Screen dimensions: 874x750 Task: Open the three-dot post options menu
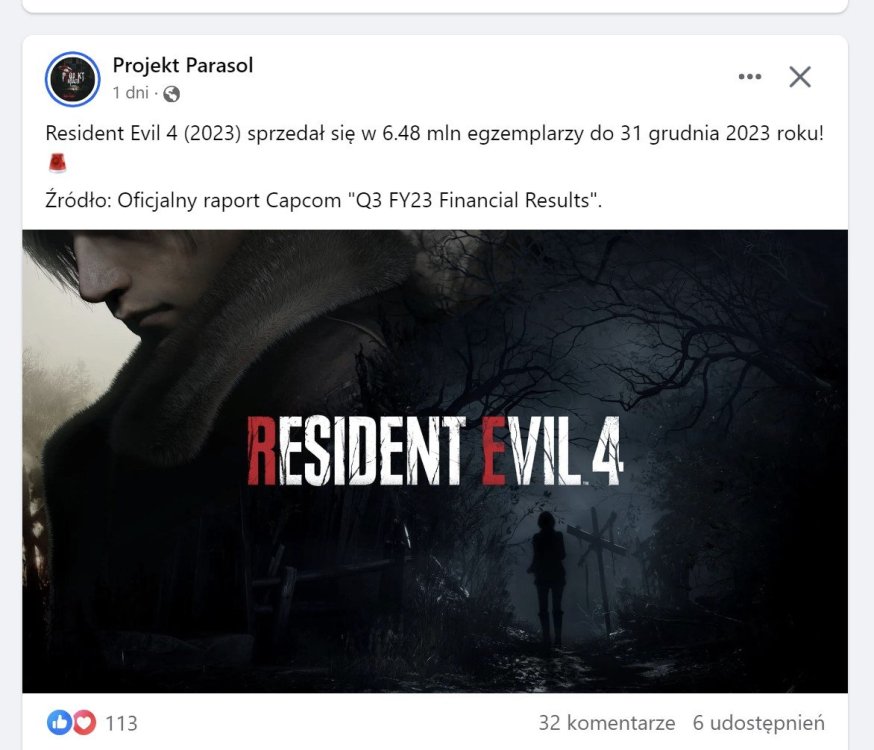click(750, 77)
